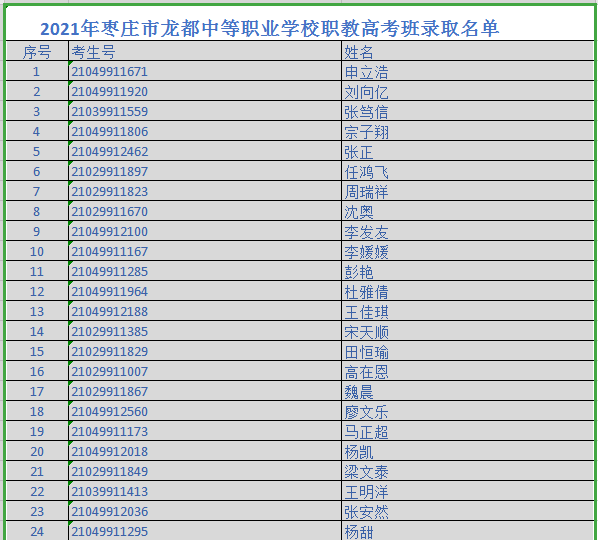
Task: Select name cell 李媛媛
Action: [x=468, y=251]
